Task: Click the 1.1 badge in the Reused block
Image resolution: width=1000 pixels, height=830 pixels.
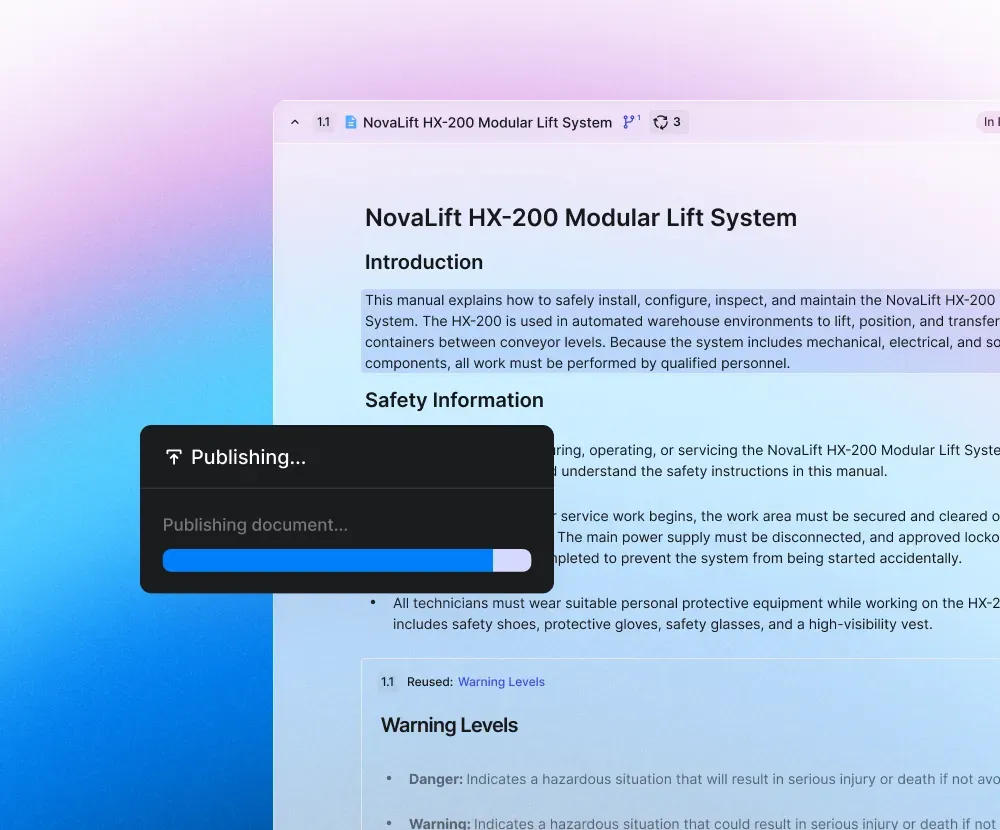Action: click(387, 681)
